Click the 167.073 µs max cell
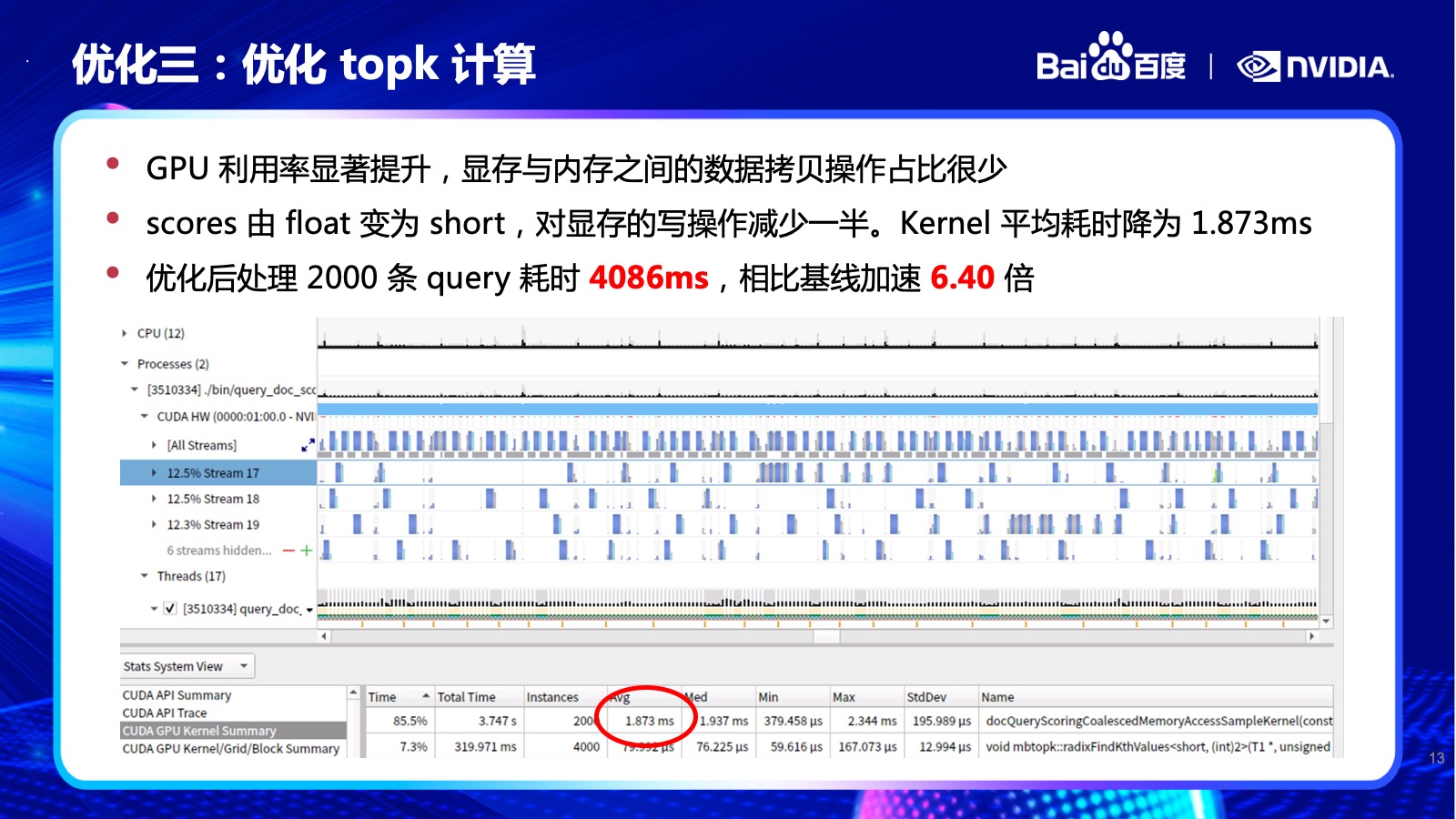1456x819 pixels. coord(867,746)
